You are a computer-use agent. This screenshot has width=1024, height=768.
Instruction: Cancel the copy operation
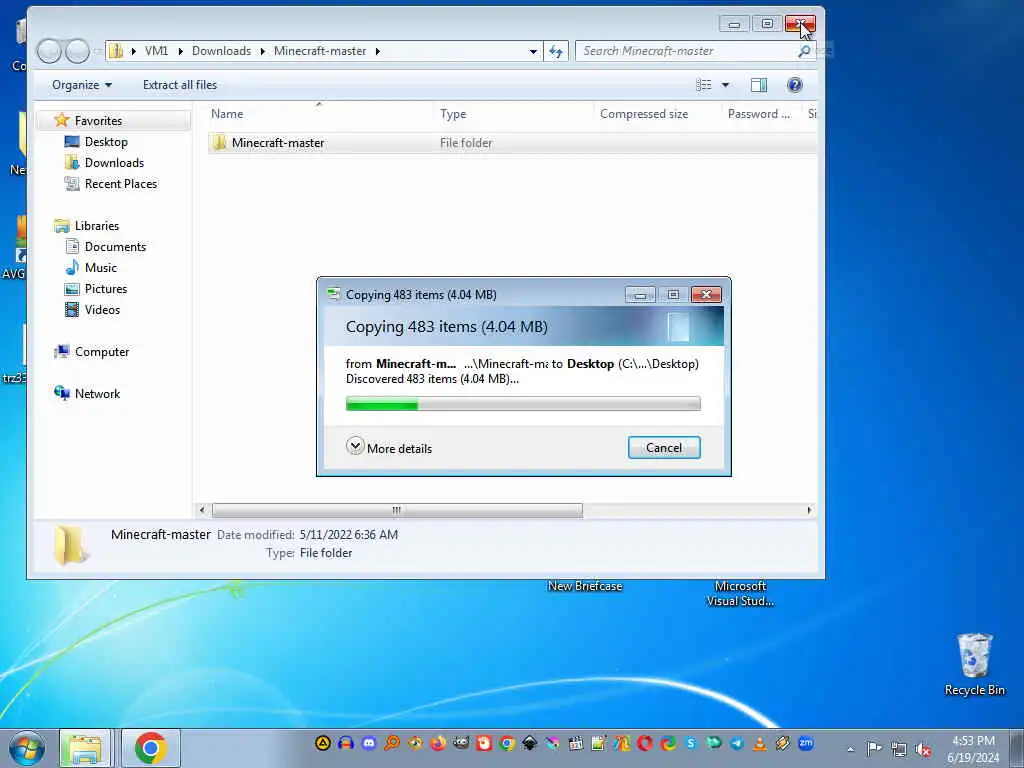coord(664,448)
